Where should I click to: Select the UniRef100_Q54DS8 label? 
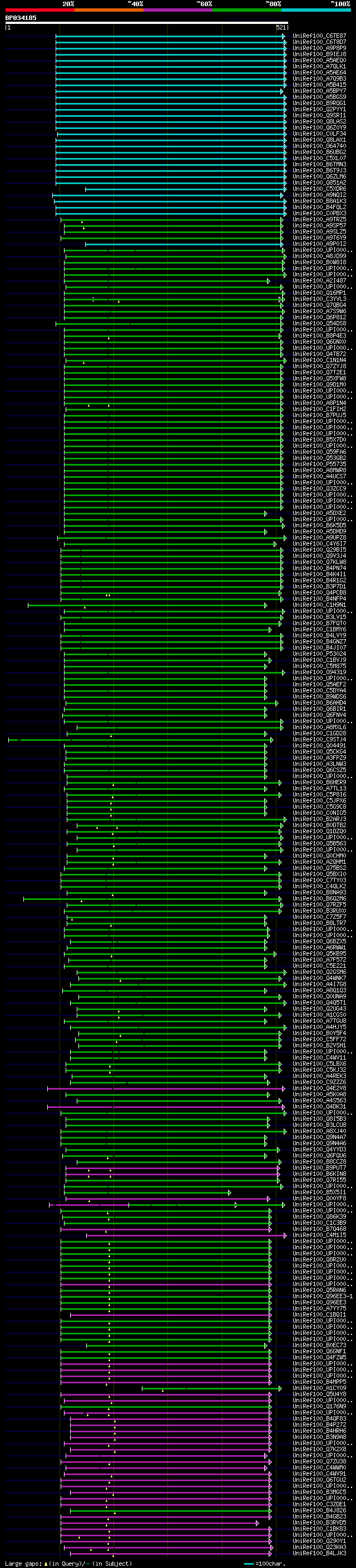[x=319, y=324]
